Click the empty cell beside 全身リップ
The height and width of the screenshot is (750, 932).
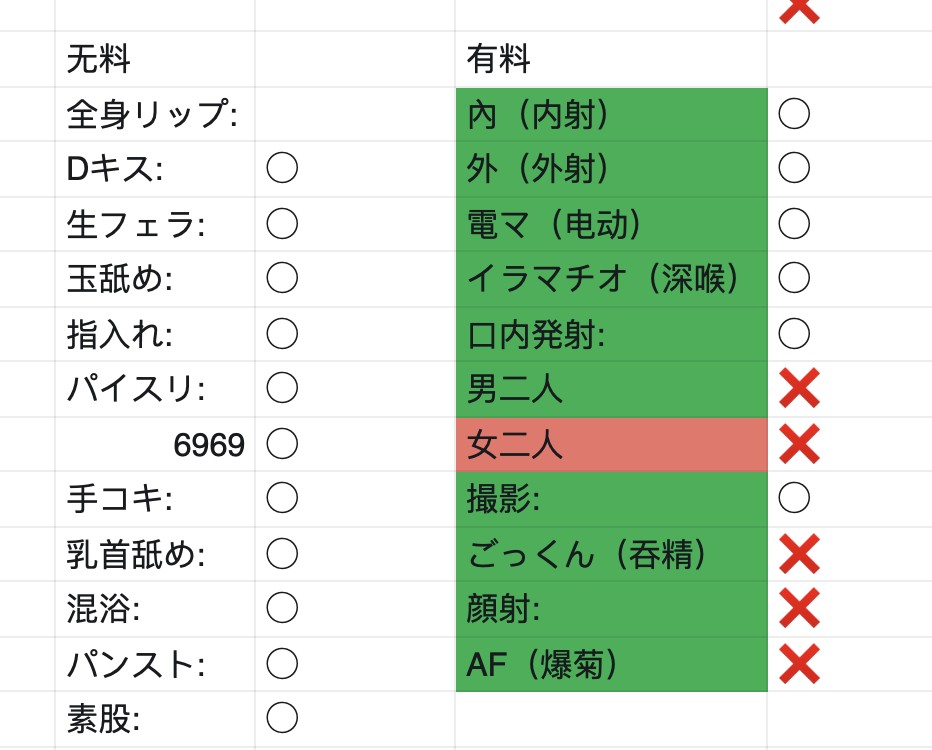(x=355, y=114)
